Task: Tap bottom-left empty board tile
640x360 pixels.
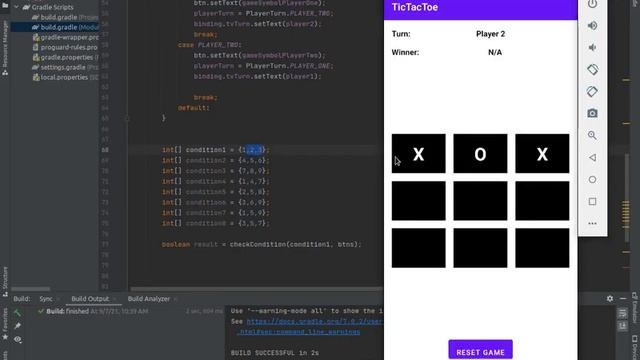Action: click(418, 248)
